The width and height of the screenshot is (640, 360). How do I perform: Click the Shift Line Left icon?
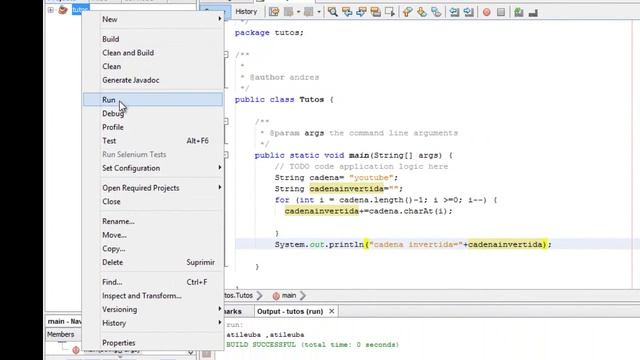pos(454,12)
